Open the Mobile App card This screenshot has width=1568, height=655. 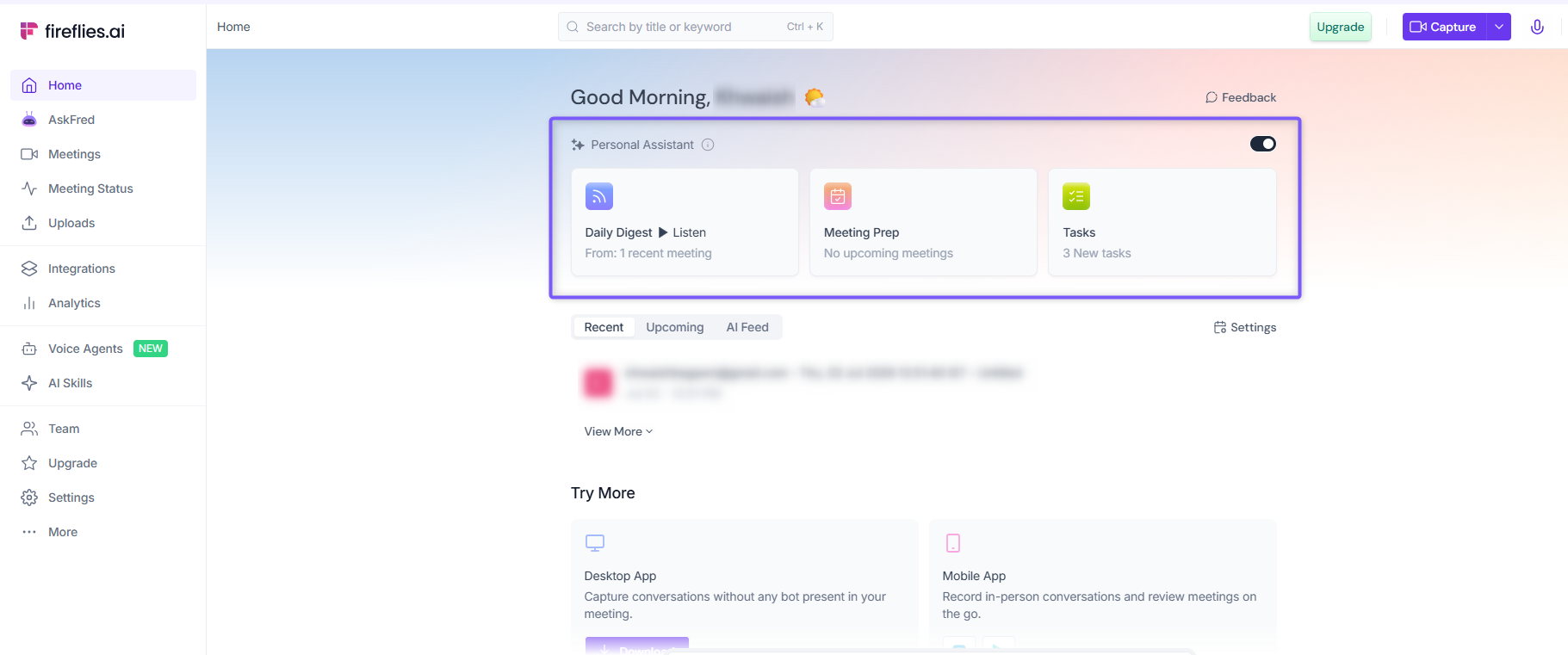point(1103,584)
